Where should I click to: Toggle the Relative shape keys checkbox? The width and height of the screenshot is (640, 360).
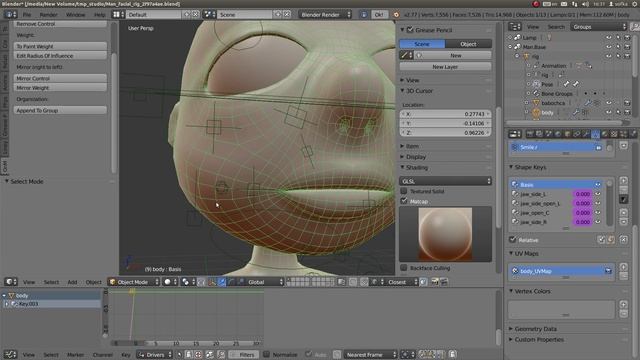pos(513,240)
